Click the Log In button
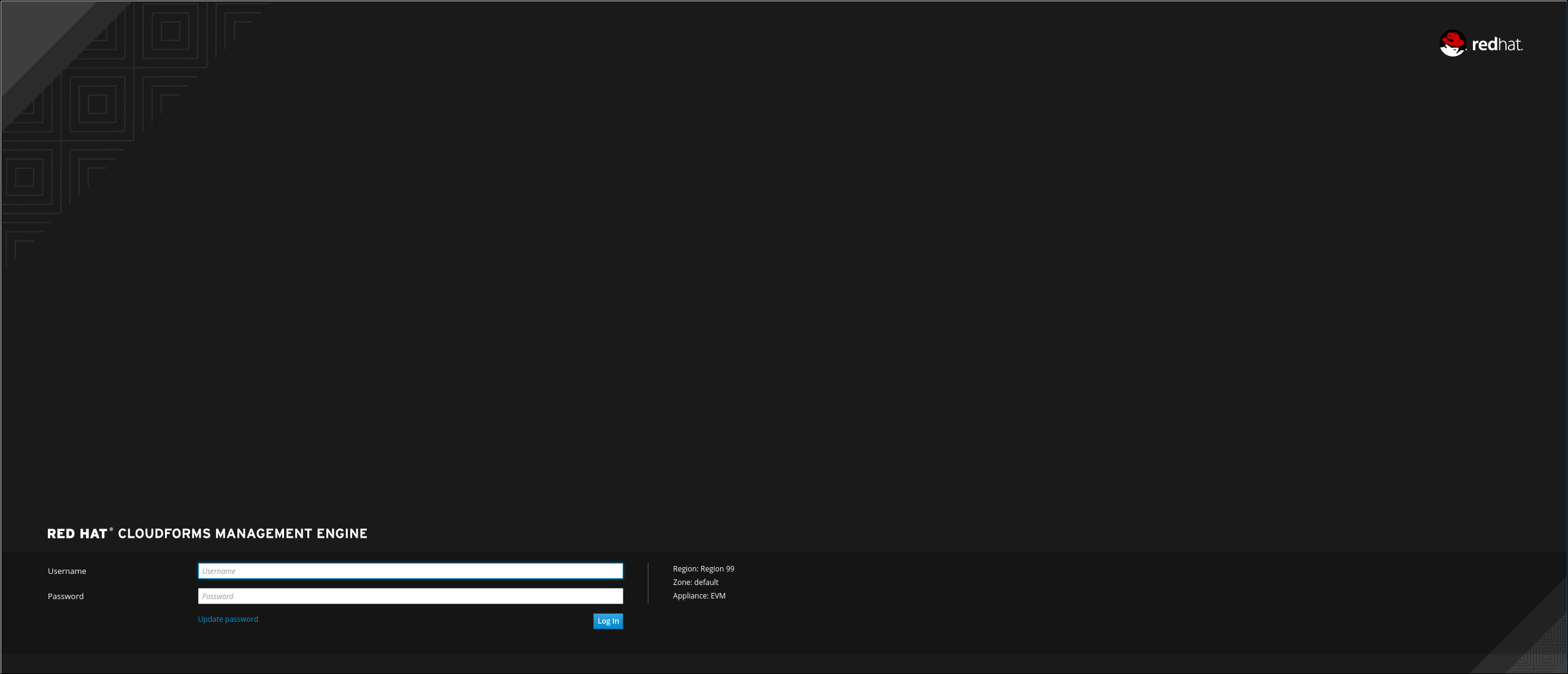This screenshot has height=674, width=1568. [608, 621]
